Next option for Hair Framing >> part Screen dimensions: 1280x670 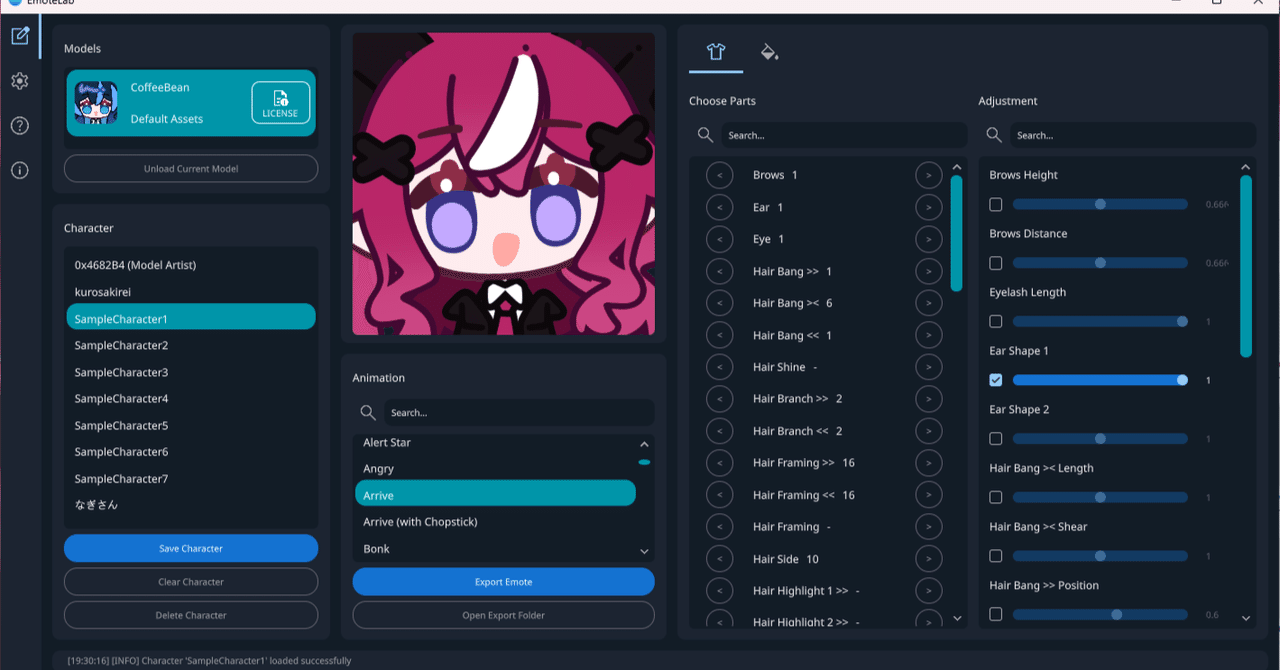(x=928, y=463)
